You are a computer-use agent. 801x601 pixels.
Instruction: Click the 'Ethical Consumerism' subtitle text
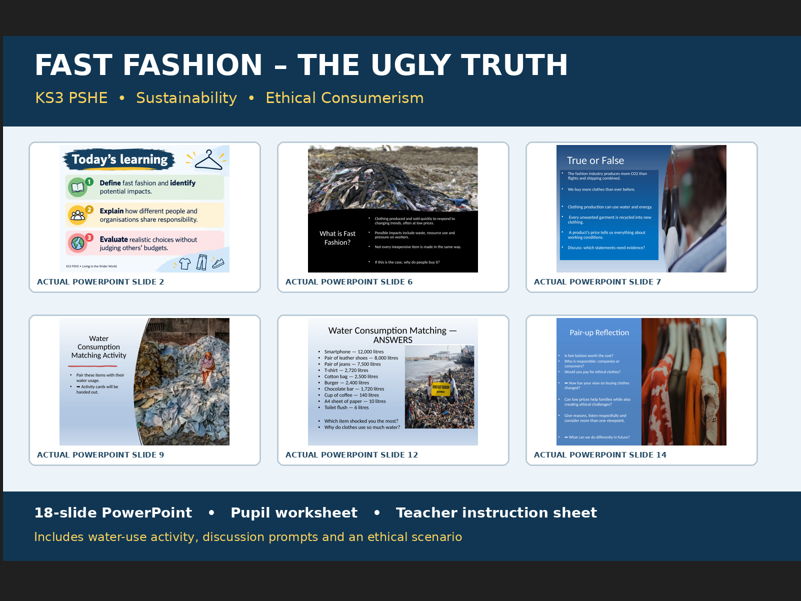(x=344, y=98)
